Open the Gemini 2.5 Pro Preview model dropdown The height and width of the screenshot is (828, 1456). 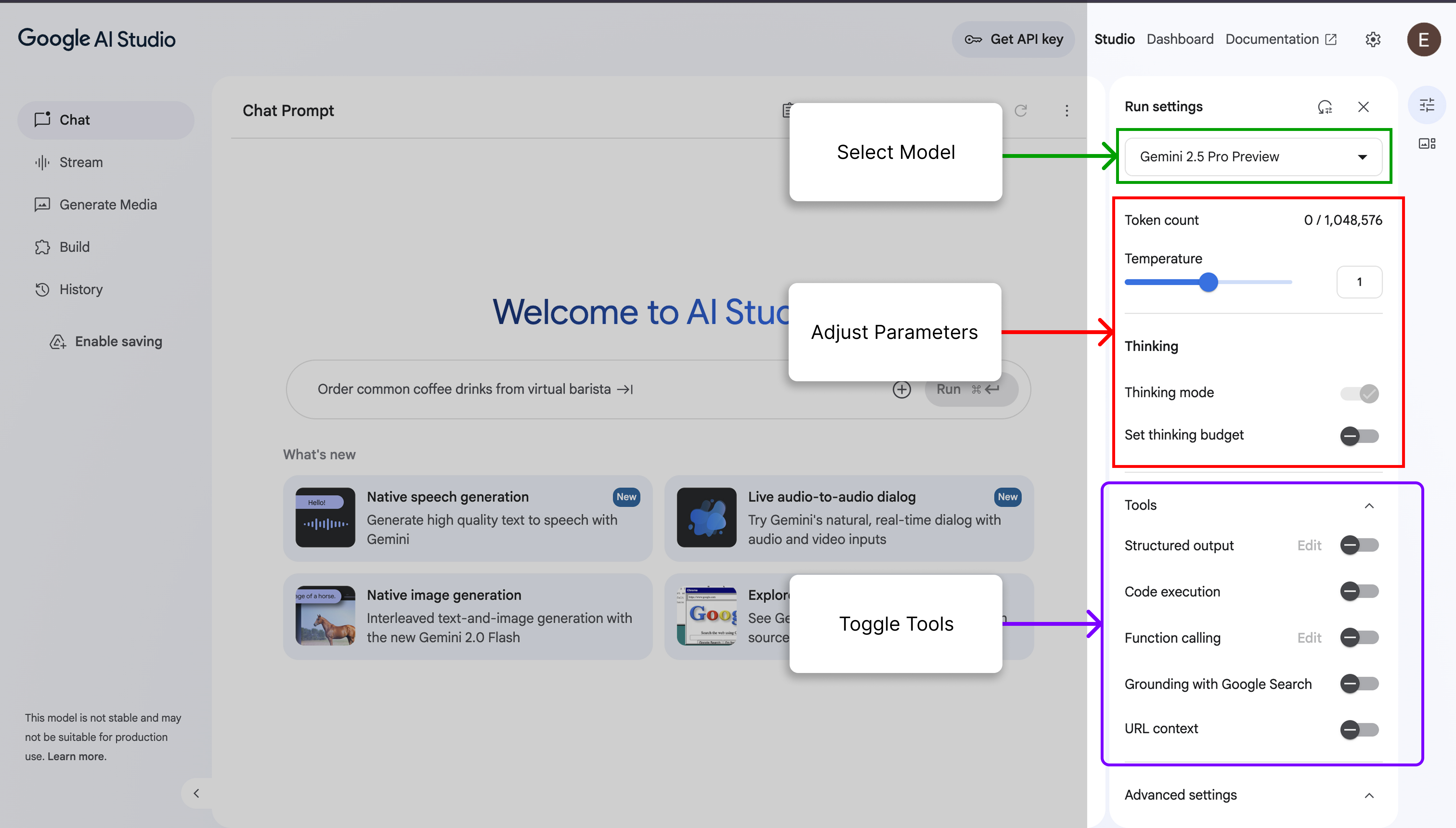(x=1253, y=157)
